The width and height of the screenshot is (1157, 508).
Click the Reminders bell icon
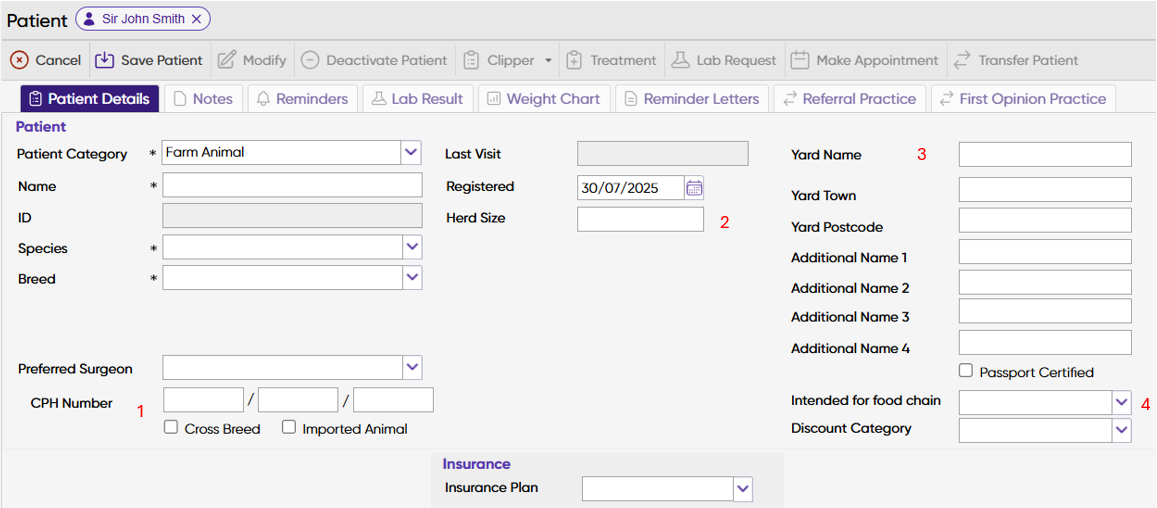[263, 99]
